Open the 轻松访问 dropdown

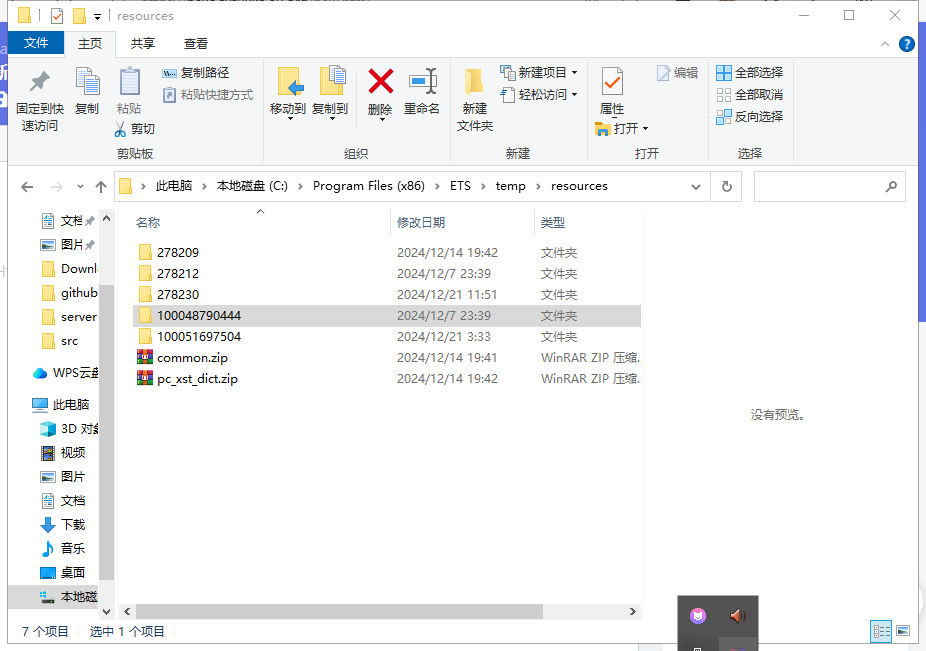pyautogui.click(x=575, y=95)
